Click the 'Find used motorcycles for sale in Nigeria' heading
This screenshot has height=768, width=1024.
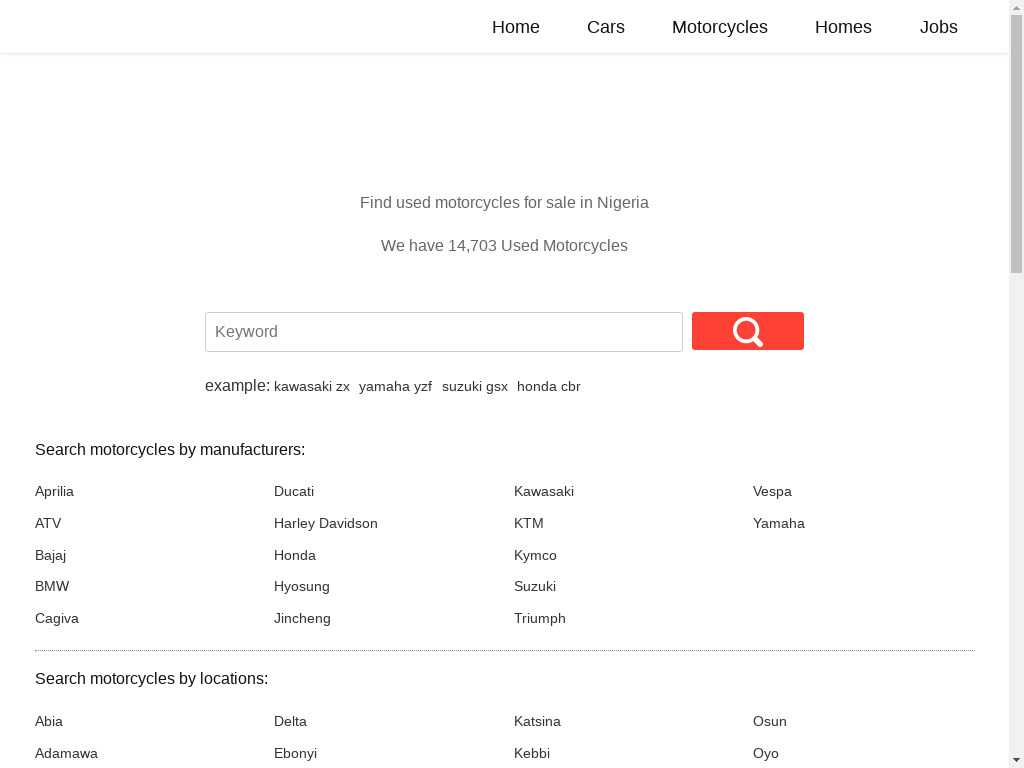coord(504,202)
